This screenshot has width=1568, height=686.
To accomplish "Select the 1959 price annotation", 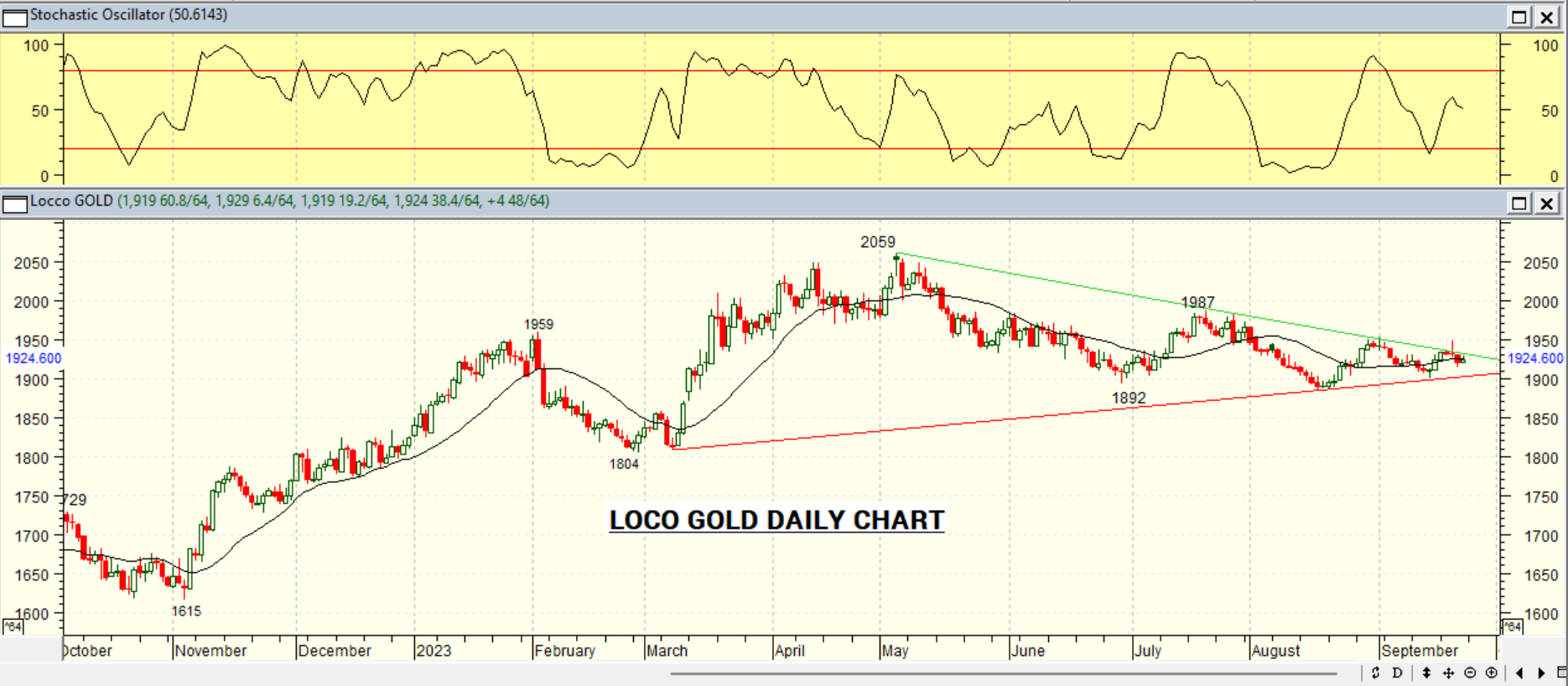I will 538,325.
